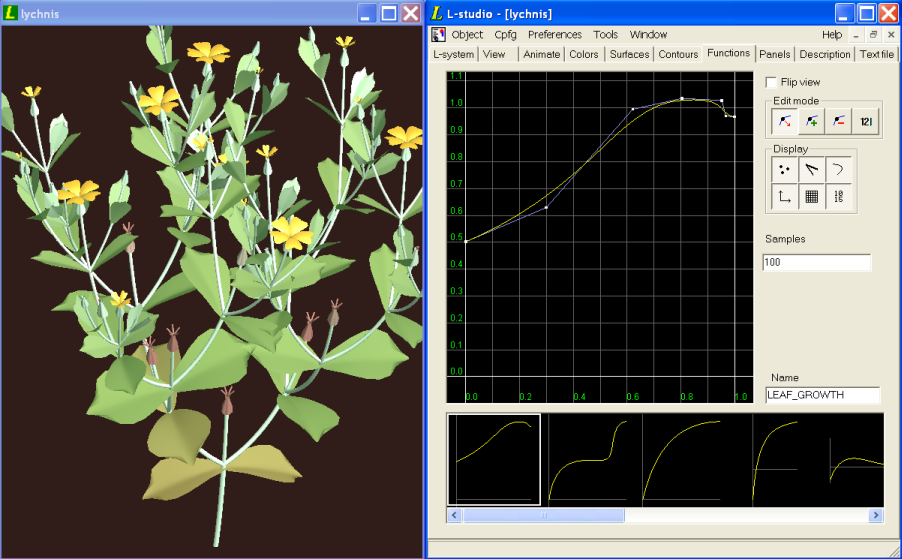Switch to the Contours tab

click(x=678, y=54)
